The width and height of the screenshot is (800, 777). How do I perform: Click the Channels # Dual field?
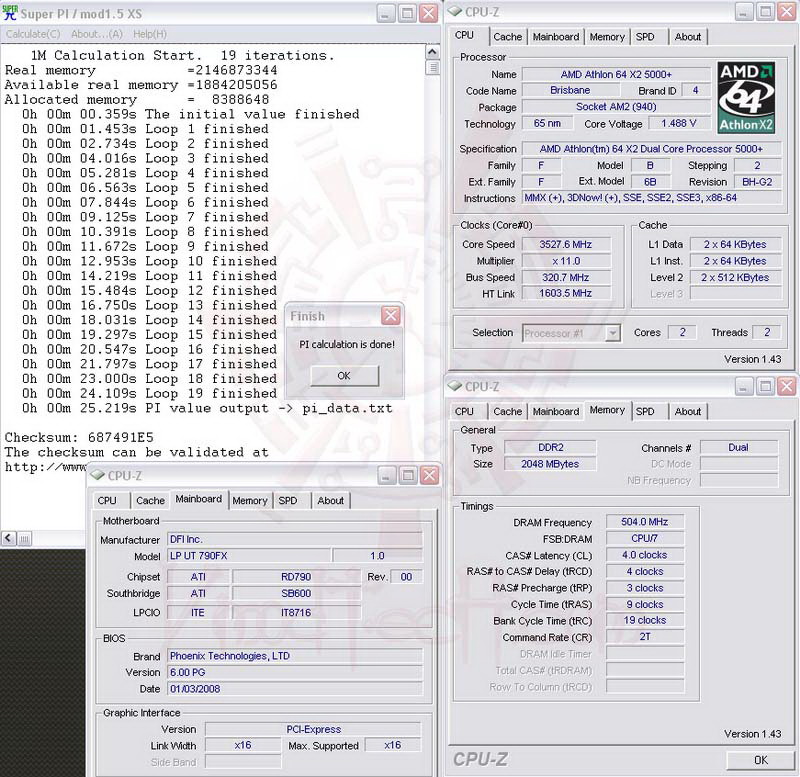coord(738,447)
